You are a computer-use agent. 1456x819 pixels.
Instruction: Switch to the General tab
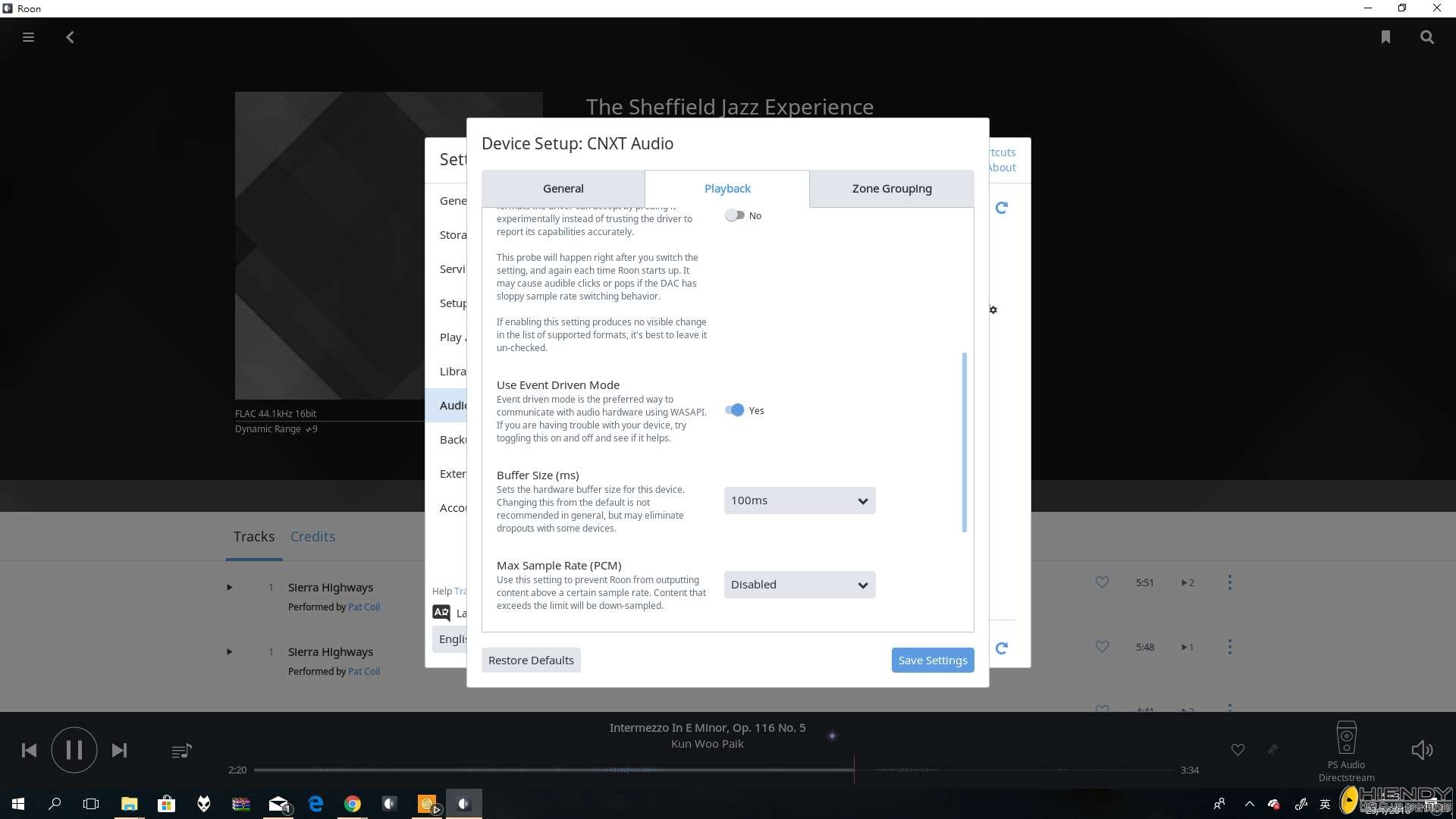tap(563, 189)
